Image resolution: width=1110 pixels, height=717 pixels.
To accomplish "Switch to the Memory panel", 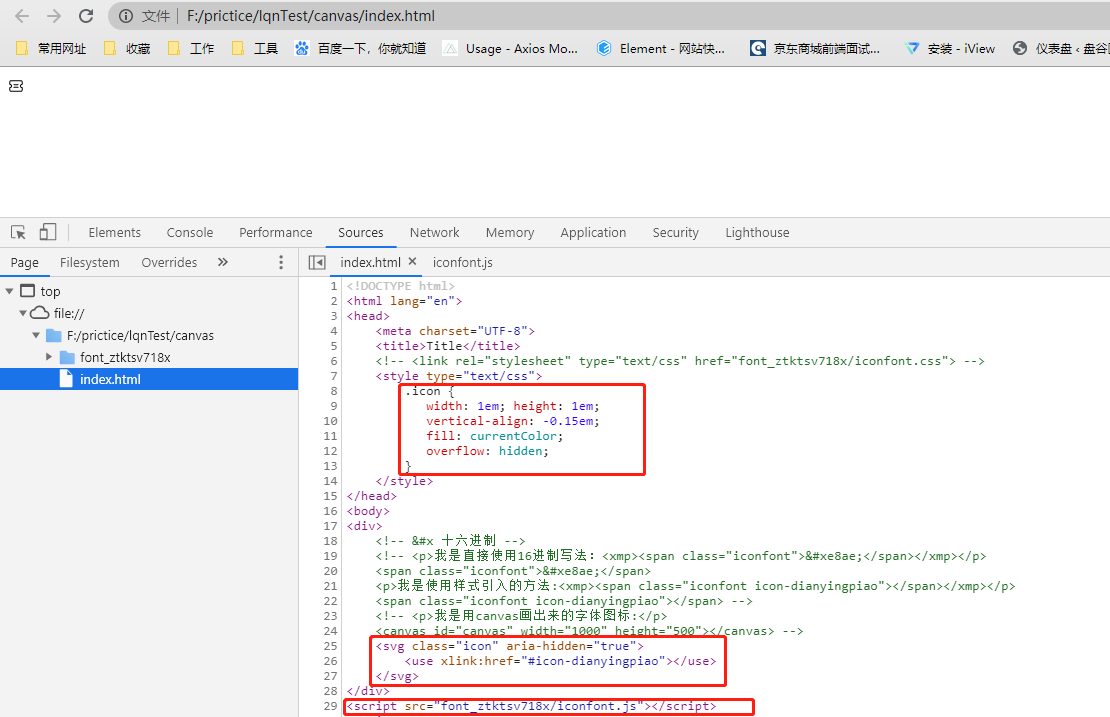I will (x=510, y=232).
